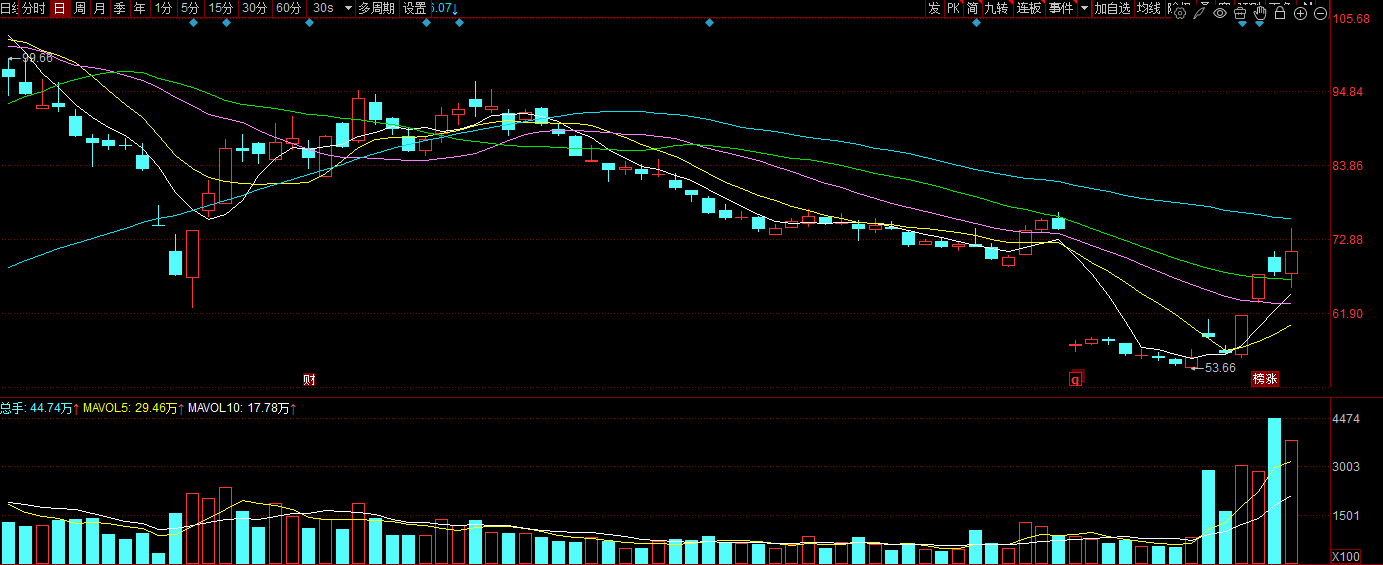Select the drawing pen tool icon
This screenshot has height=565, width=1383.
pos(1200,13)
